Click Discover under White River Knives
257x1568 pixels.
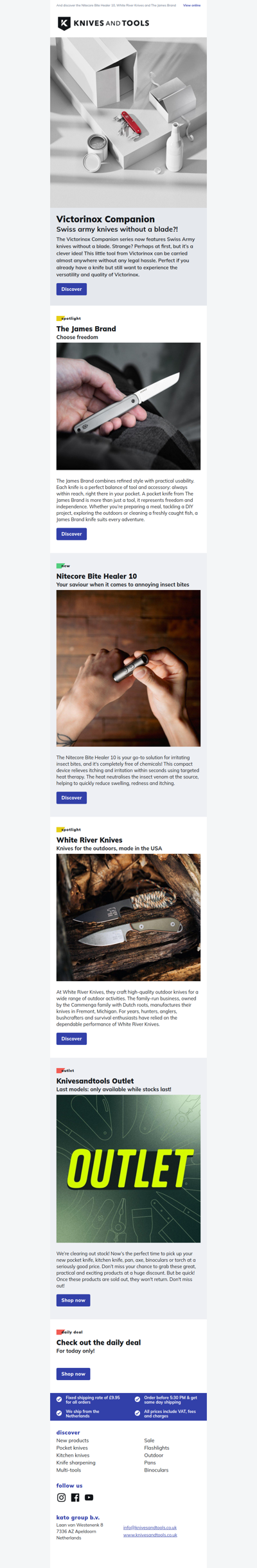click(71, 1038)
